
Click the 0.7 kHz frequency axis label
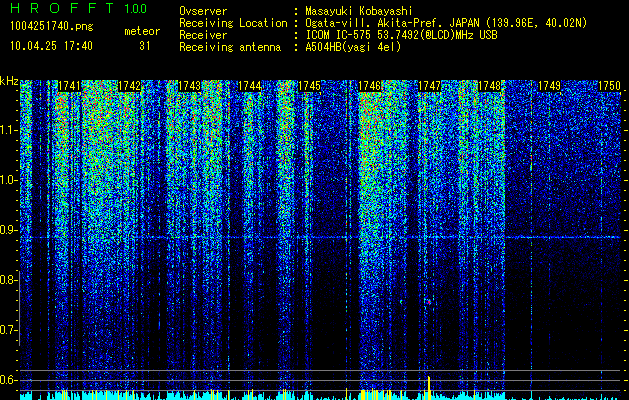[x=8, y=330]
